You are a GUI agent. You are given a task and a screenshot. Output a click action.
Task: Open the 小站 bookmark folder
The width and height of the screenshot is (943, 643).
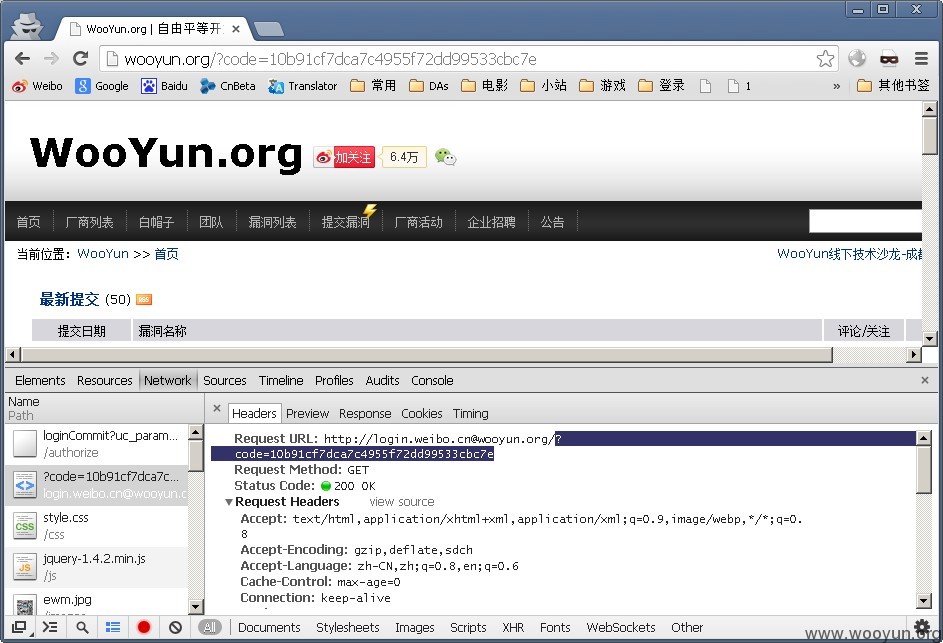(543, 86)
